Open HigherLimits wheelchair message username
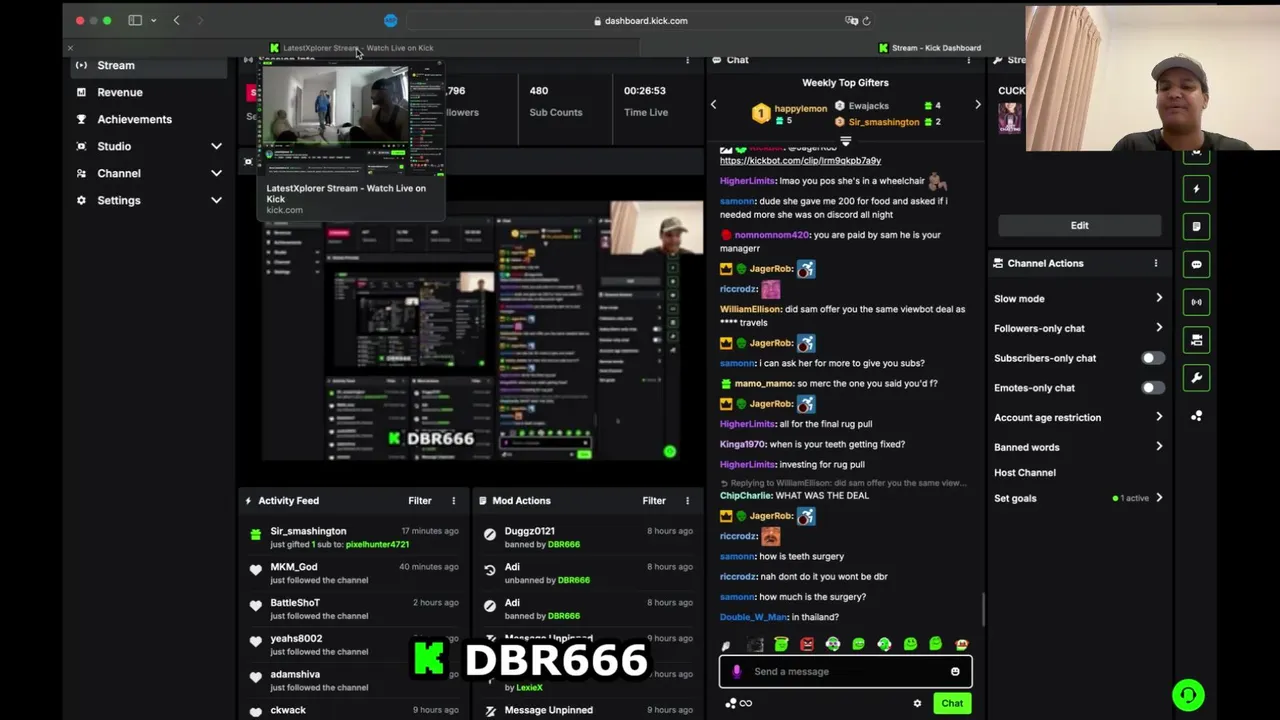The width and height of the screenshot is (1280, 720). tap(747, 181)
